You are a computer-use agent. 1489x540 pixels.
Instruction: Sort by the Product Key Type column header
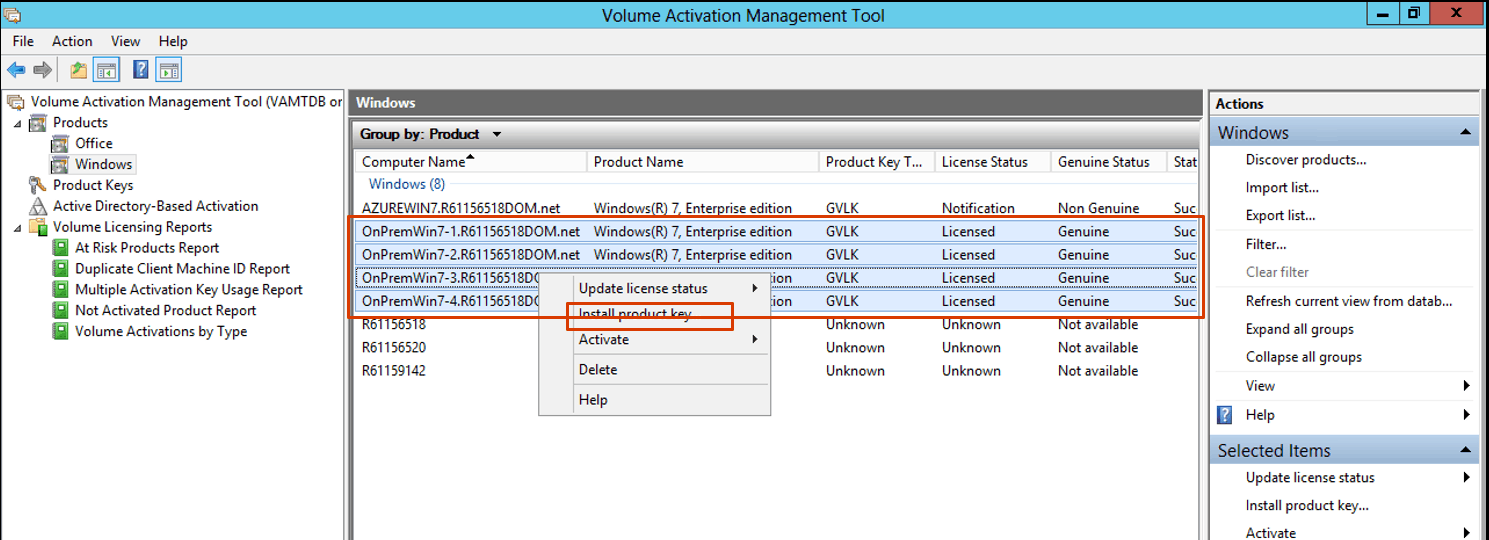(x=877, y=161)
